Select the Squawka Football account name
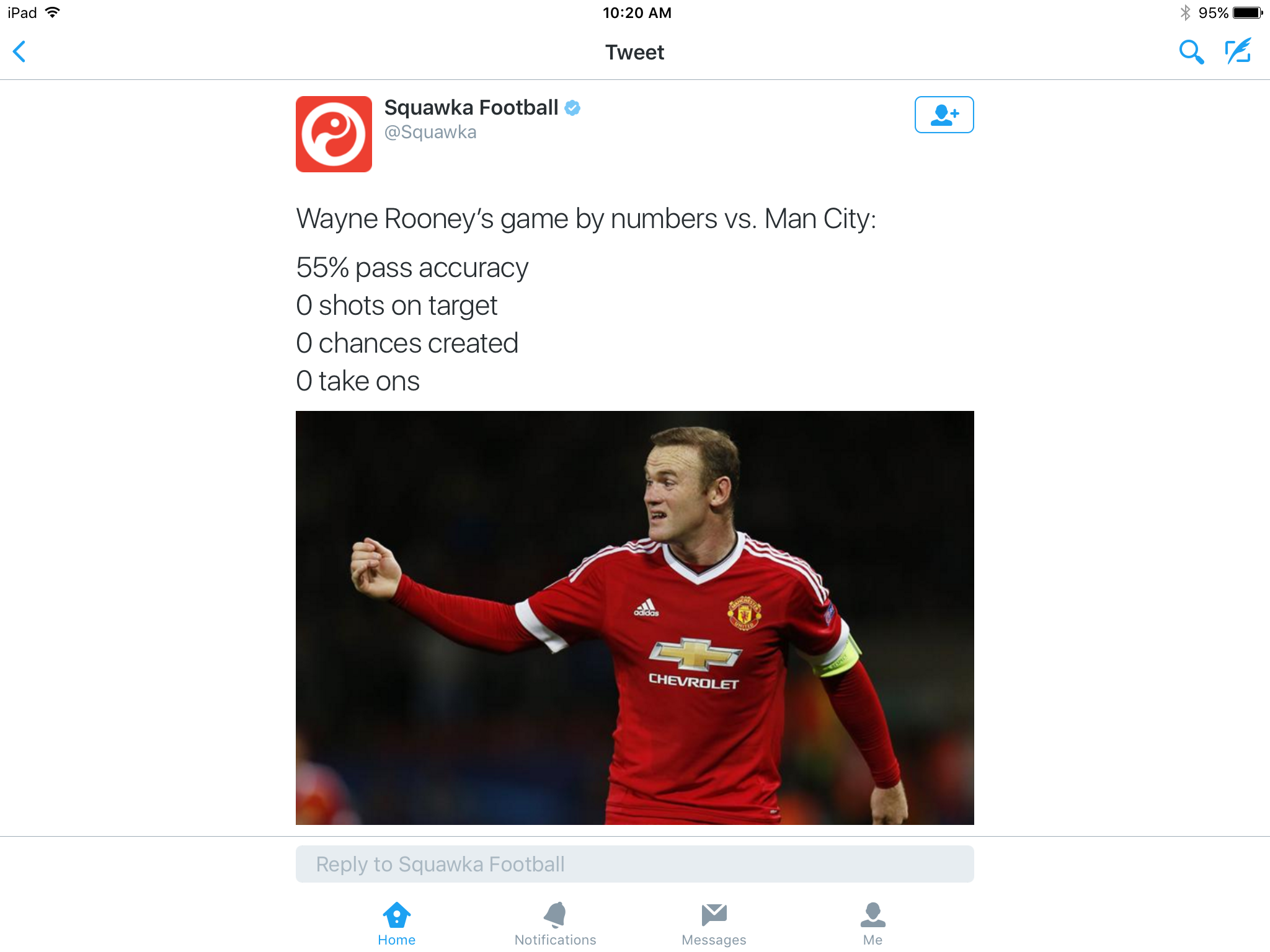Viewport: 1270px width, 952px height. (x=471, y=108)
